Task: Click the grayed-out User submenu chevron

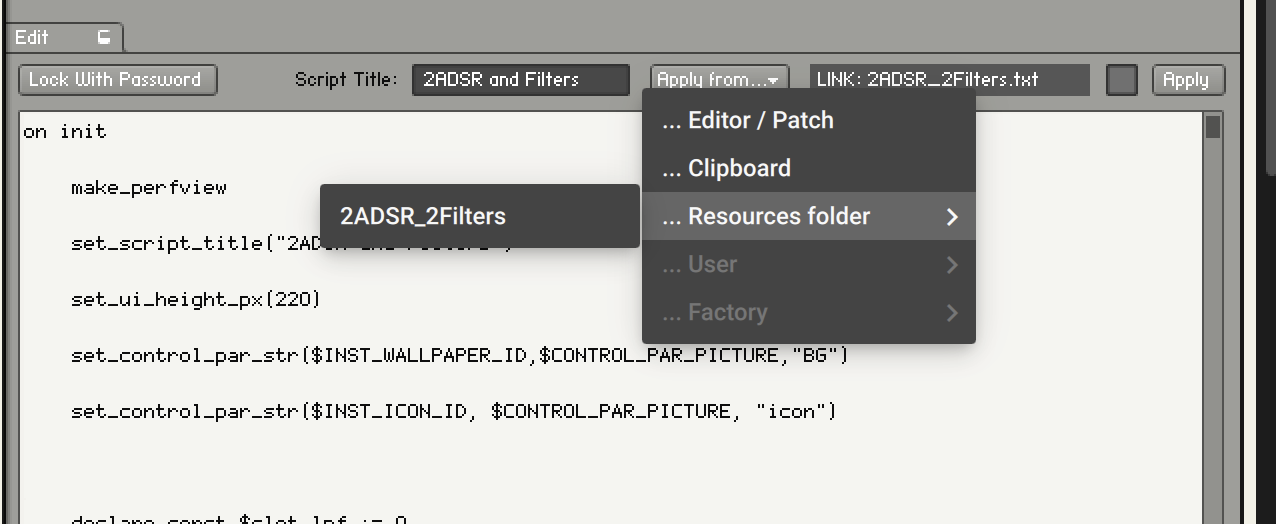Action: [x=952, y=265]
